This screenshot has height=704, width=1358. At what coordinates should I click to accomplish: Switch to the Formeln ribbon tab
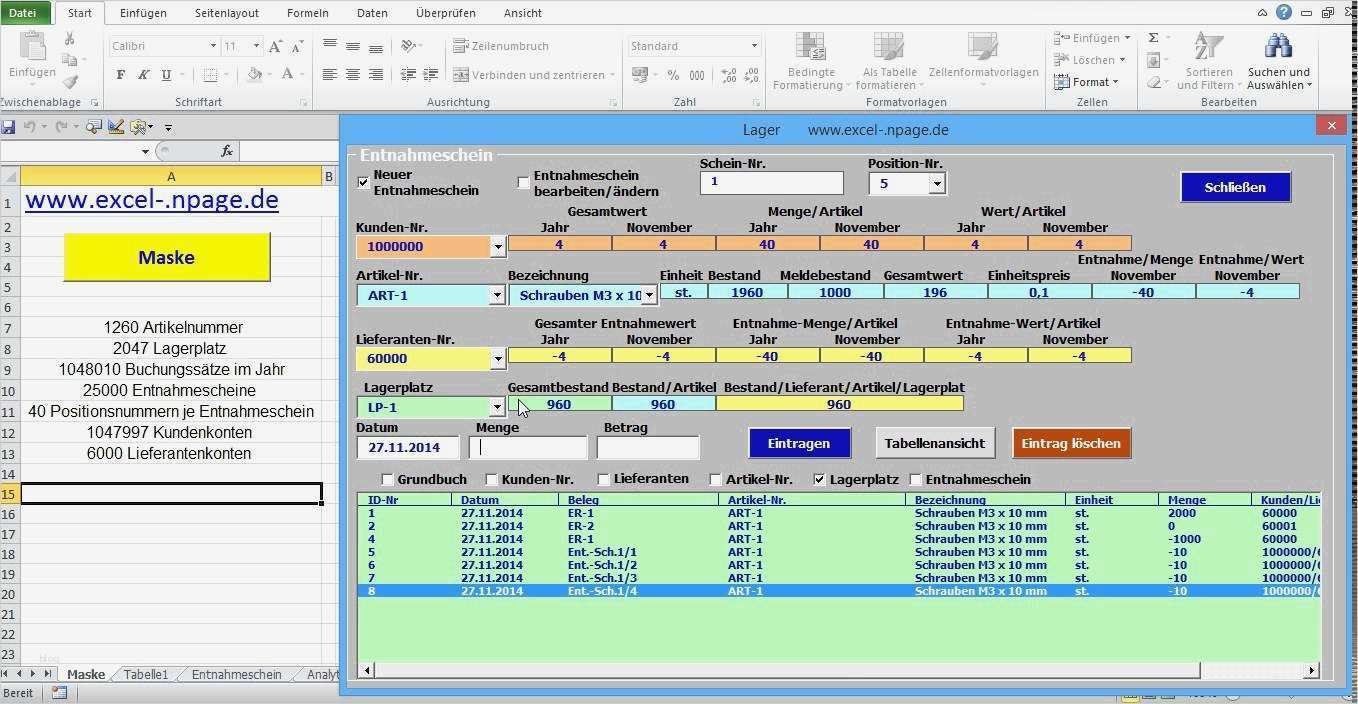(x=307, y=13)
